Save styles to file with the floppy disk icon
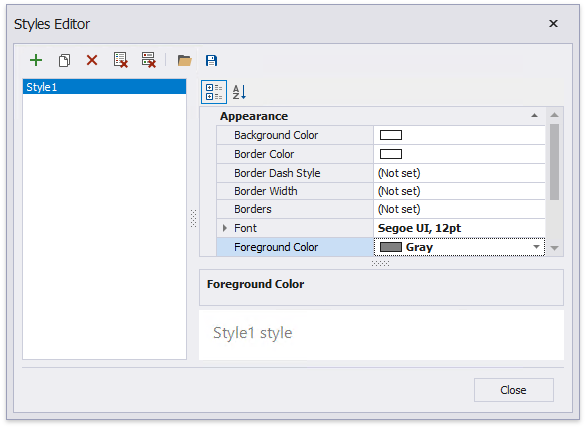The height and width of the screenshot is (428, 586). [211, 60]
